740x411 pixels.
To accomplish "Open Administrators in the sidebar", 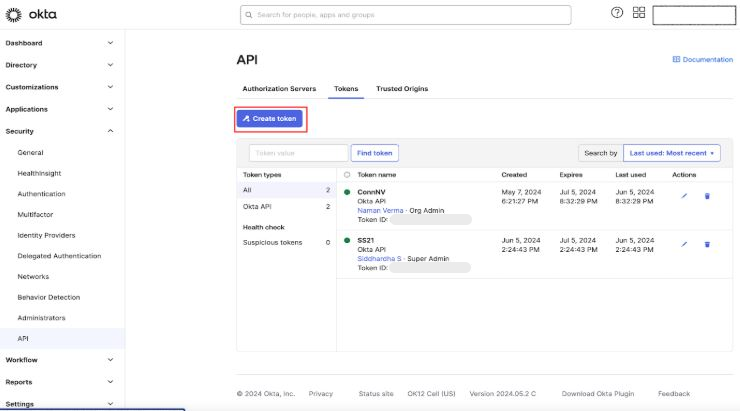I will click(x=42, y=318).
